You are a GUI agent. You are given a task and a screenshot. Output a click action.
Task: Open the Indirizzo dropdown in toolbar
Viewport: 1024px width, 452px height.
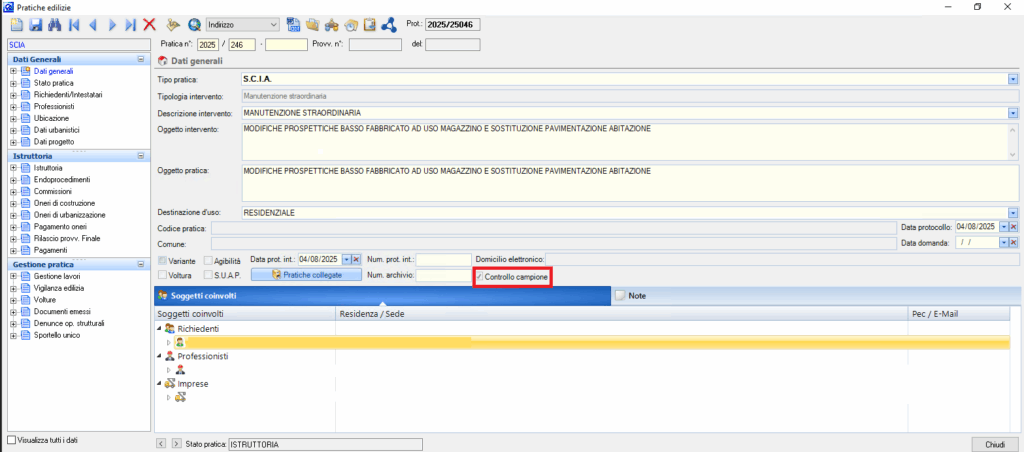(274, 24)
